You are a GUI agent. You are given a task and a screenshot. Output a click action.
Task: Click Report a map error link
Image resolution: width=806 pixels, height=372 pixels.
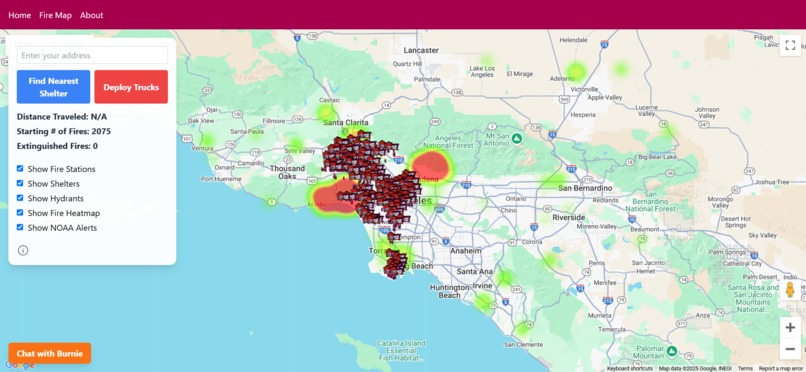click(x=782, y=368)
